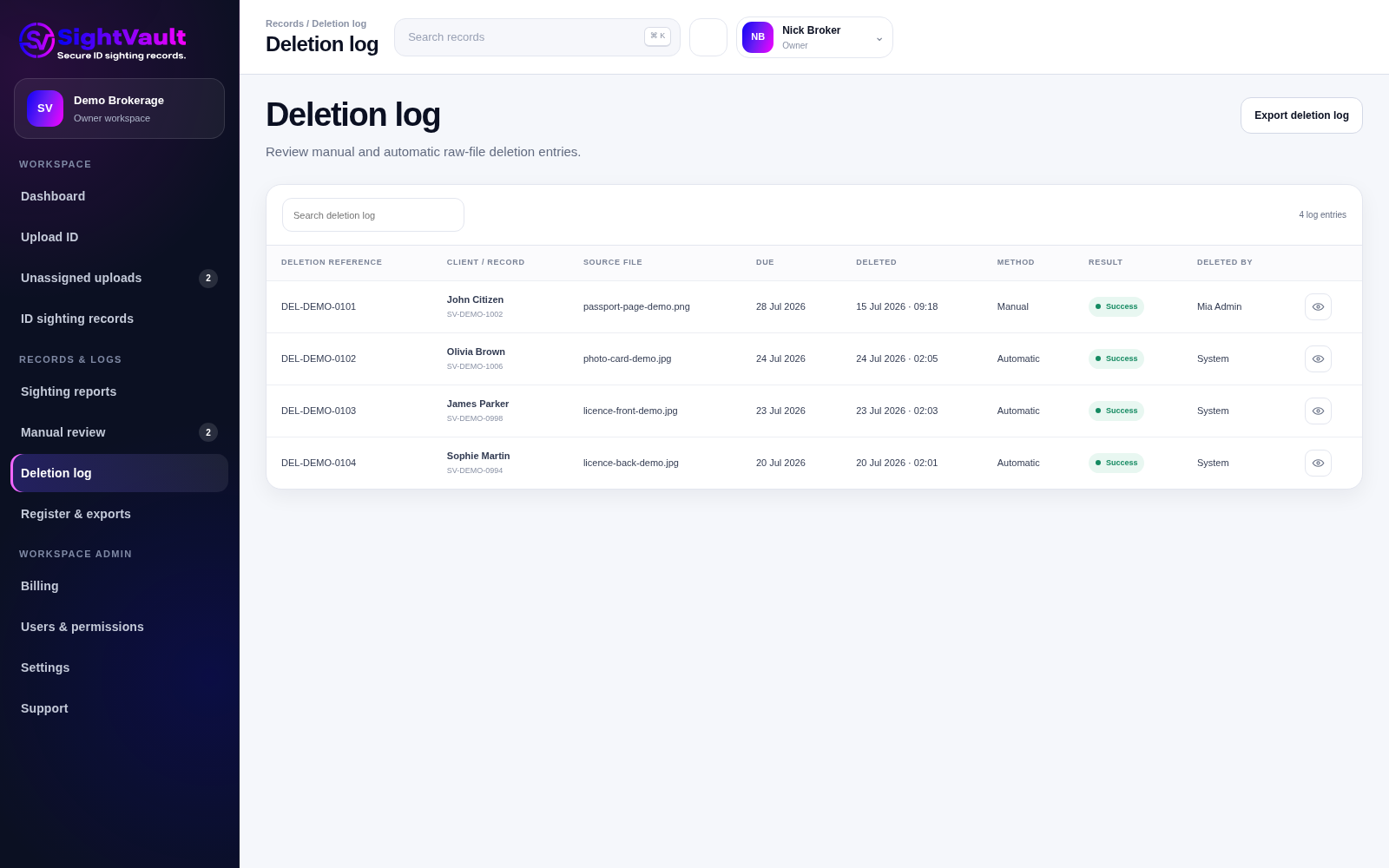Click reference DEL-DEMO-0102
This screenshot has height=868, width=1389.
(319, 358)
